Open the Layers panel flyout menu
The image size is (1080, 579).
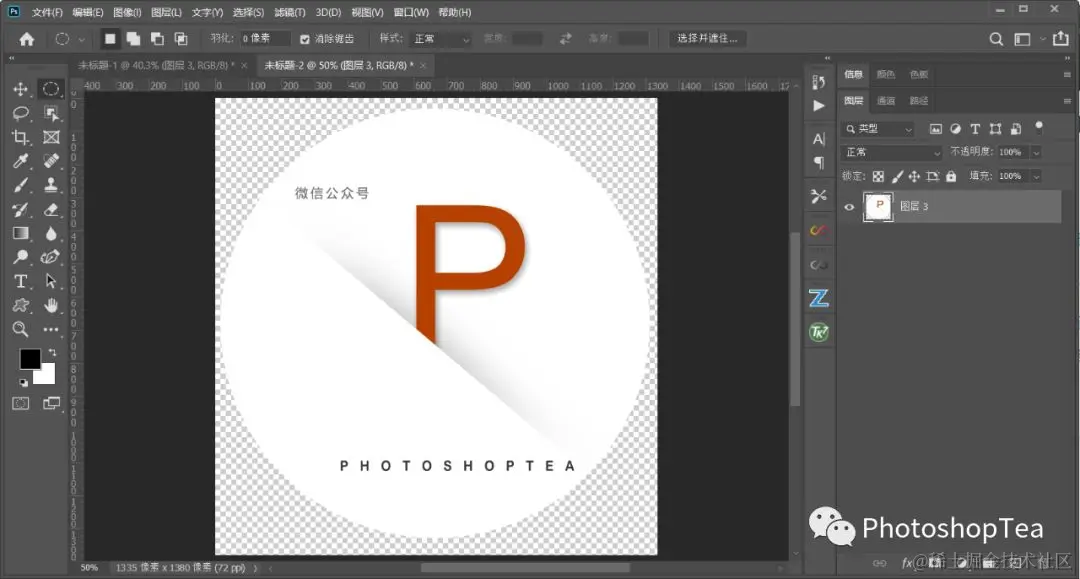[1067, 101]
